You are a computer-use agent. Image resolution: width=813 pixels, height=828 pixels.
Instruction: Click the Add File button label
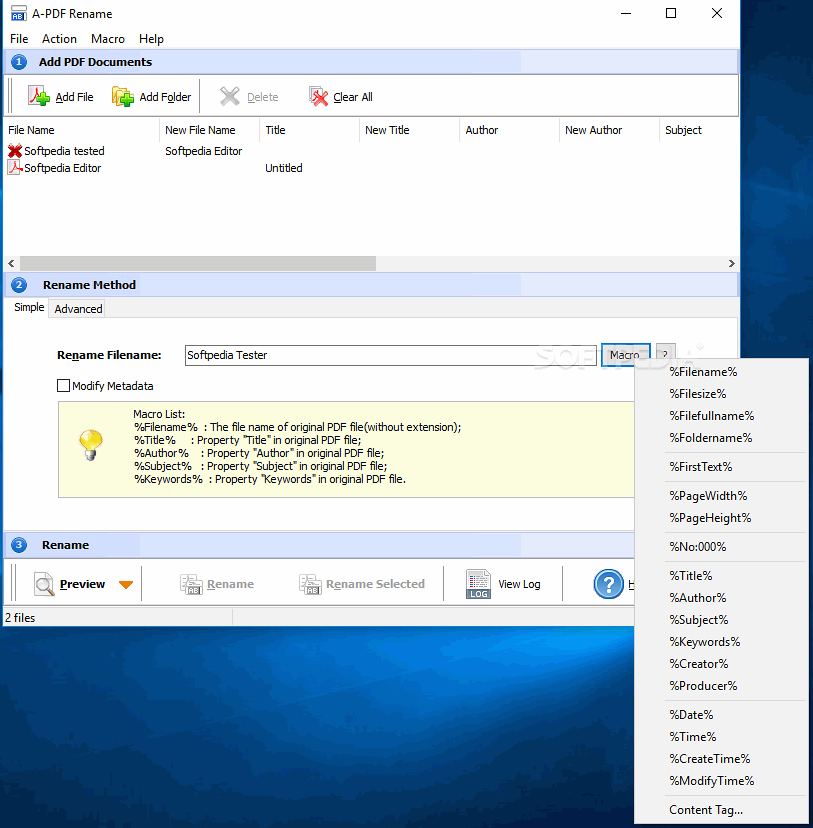(x=74, y=97)
